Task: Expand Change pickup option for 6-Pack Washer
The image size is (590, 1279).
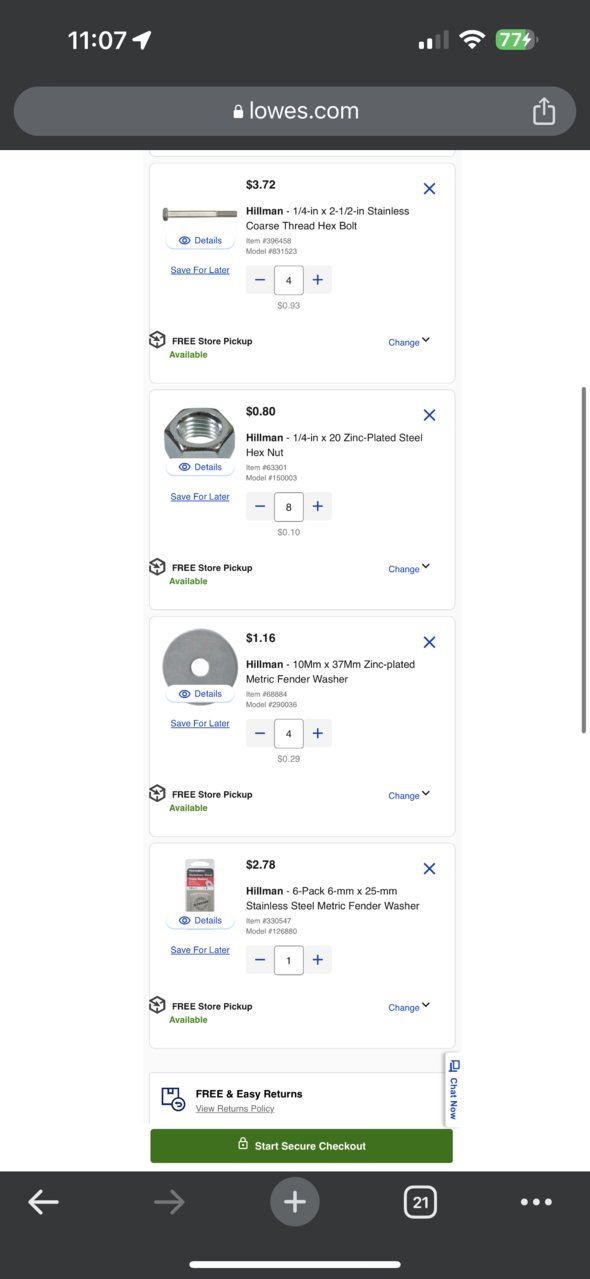Action: pos(409,1007)
